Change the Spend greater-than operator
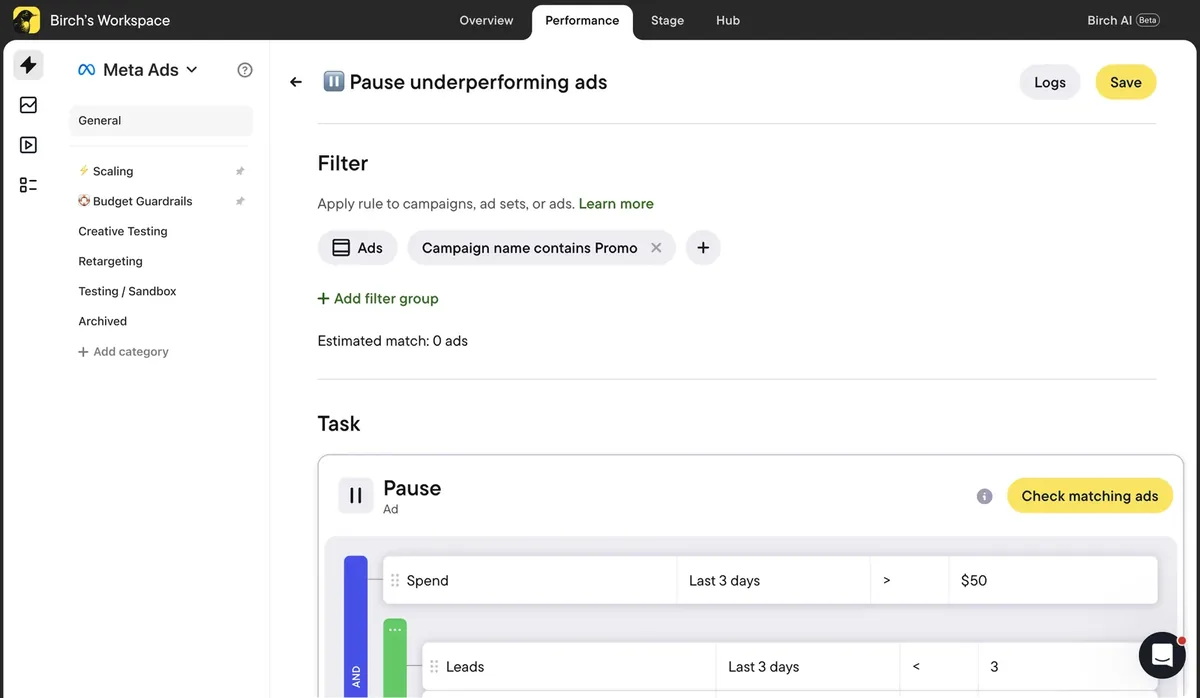This screenshot has width=1200, height=698. click(x=909, y=580)
